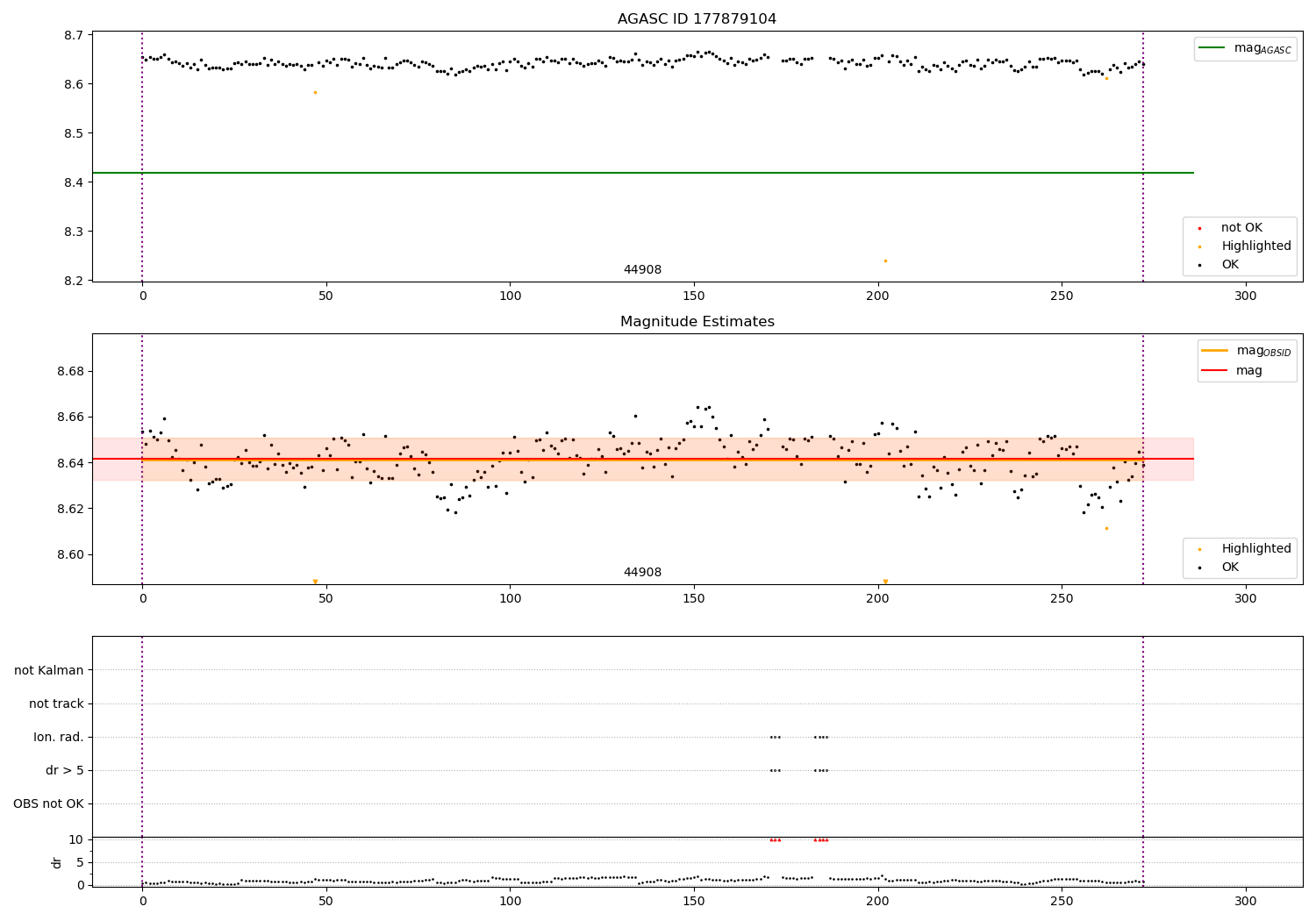Click the orange triangle marker near x=202 in middle plot
This screenshot has width=1316, height=921.
pyautogui.click(x=885, y=582)
